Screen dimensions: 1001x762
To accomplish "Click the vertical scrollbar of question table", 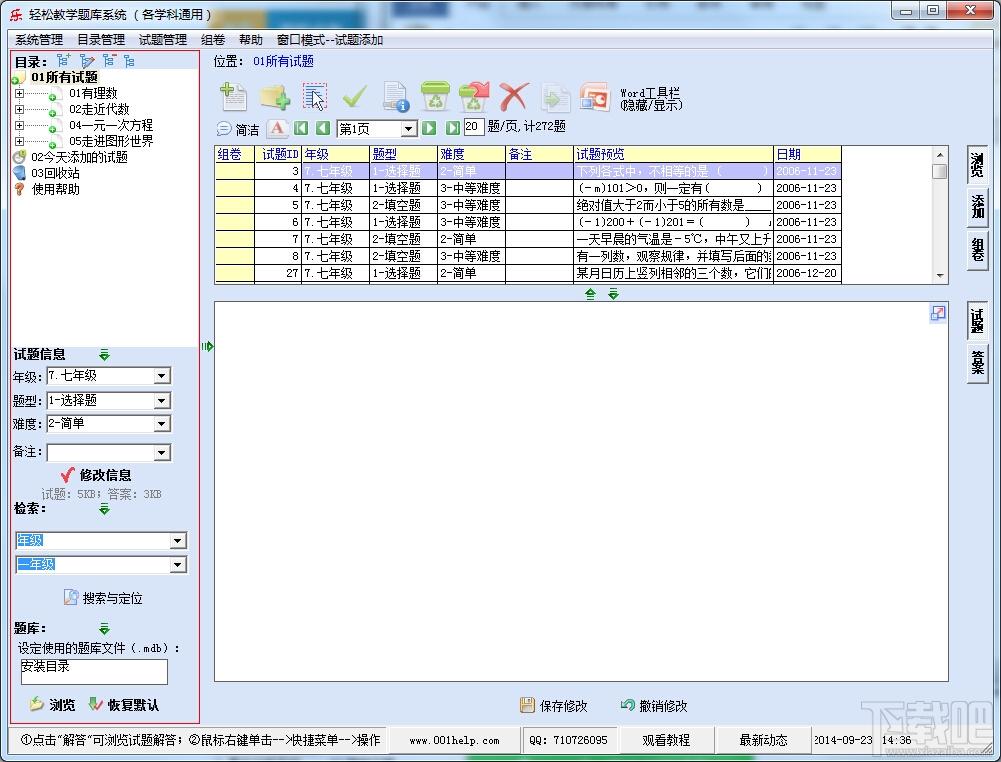I will pos(940,215).
